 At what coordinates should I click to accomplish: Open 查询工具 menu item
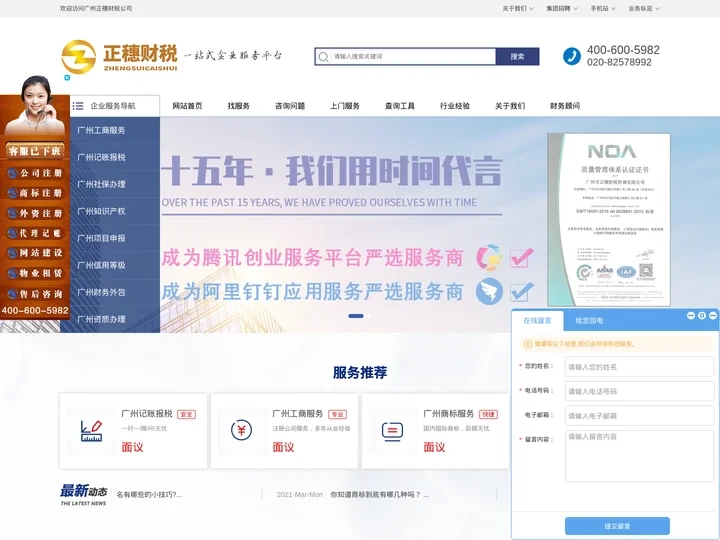400,106
